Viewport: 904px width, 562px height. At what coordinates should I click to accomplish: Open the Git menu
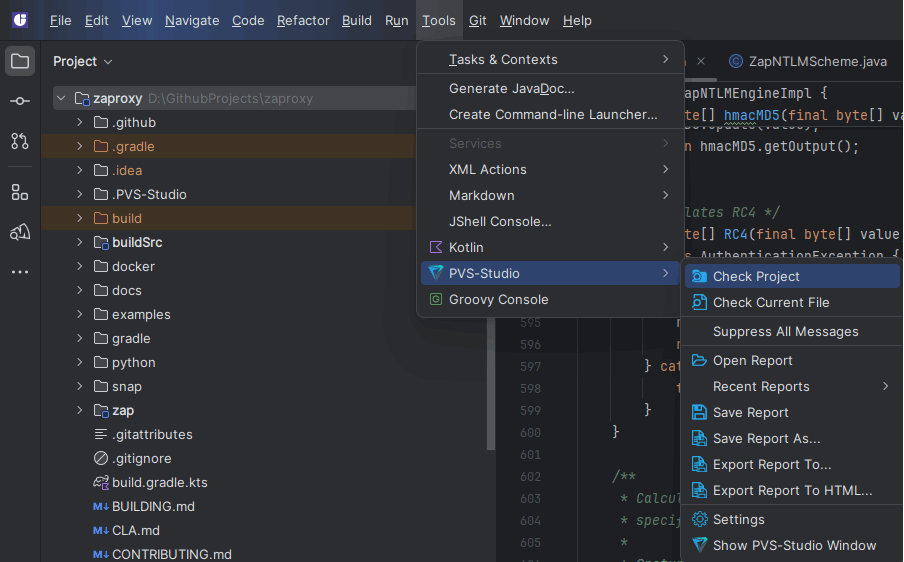pyautogui.click(x=478, y=20)
